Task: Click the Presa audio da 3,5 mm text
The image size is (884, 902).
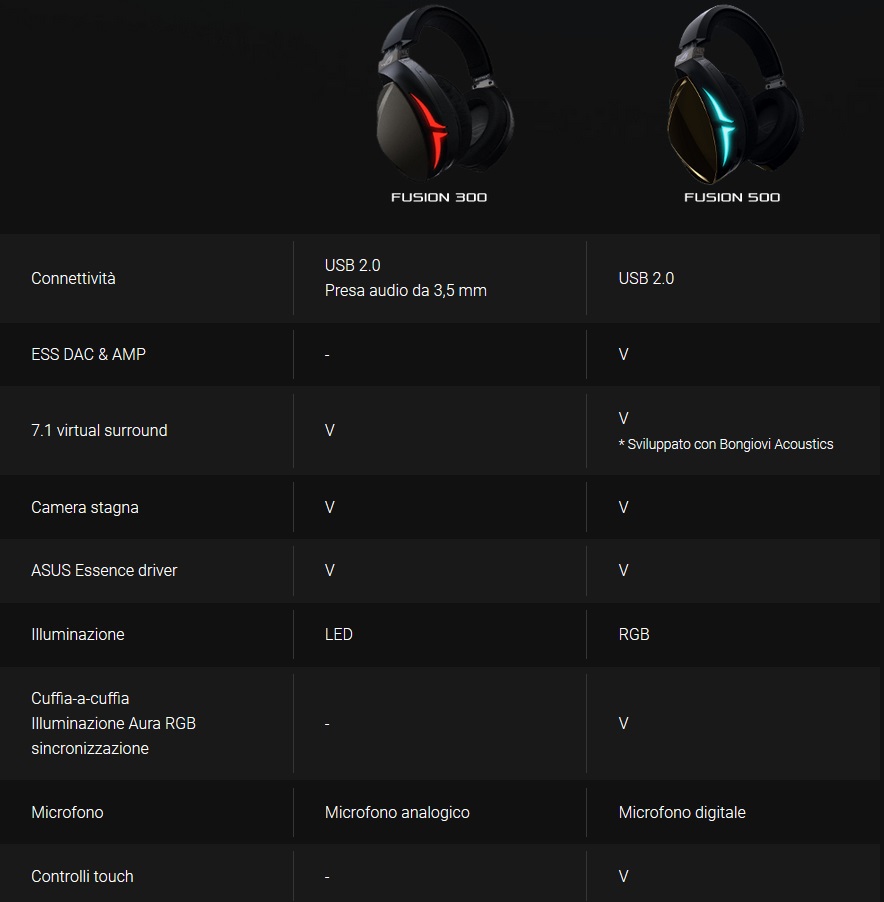Action: 406,291
